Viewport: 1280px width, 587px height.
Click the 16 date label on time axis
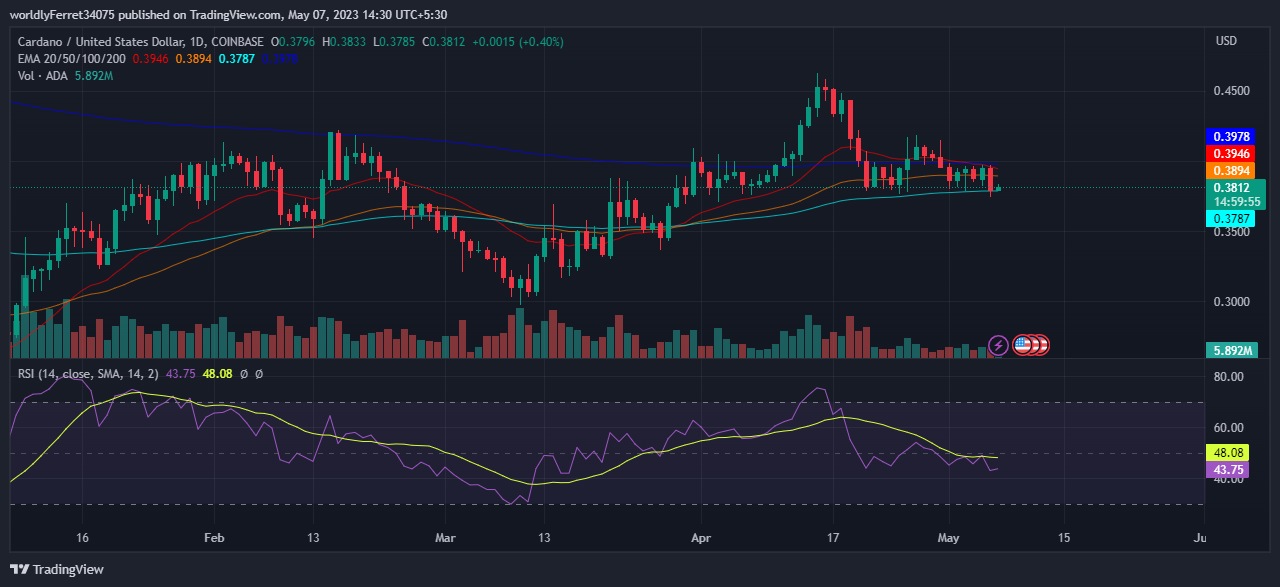point(82,538)
